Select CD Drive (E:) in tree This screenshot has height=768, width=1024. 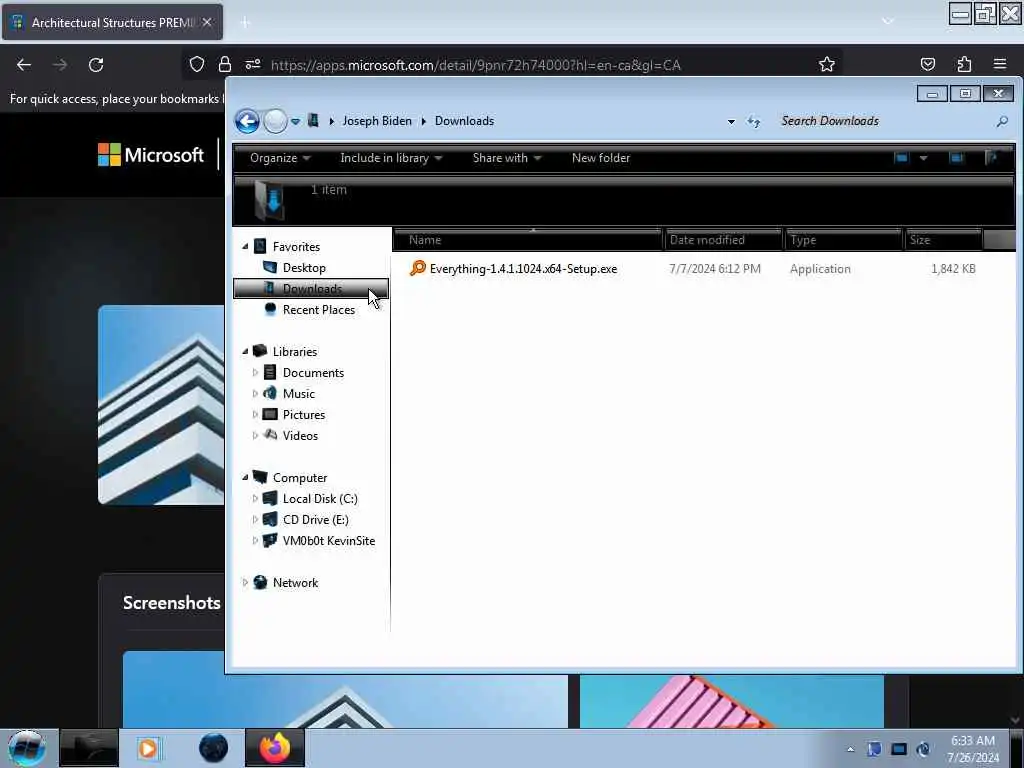pos(315,520)
